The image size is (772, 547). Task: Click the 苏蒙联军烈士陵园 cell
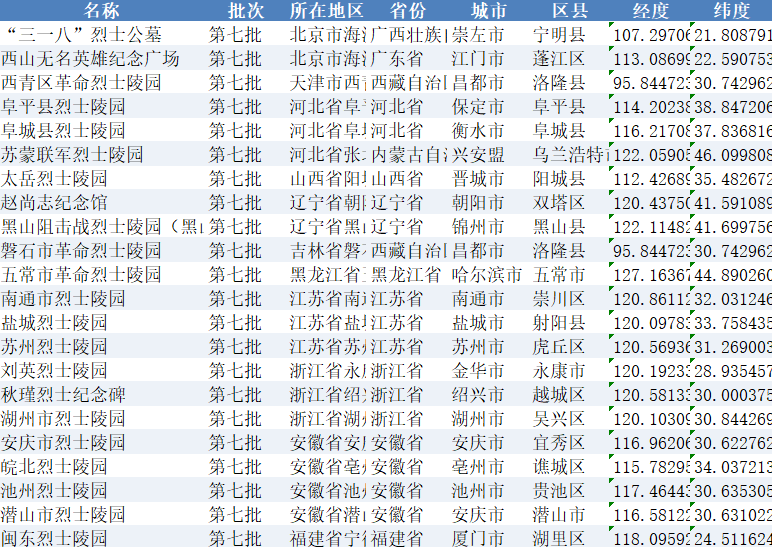pyautogui.click(x=72, y=155)
